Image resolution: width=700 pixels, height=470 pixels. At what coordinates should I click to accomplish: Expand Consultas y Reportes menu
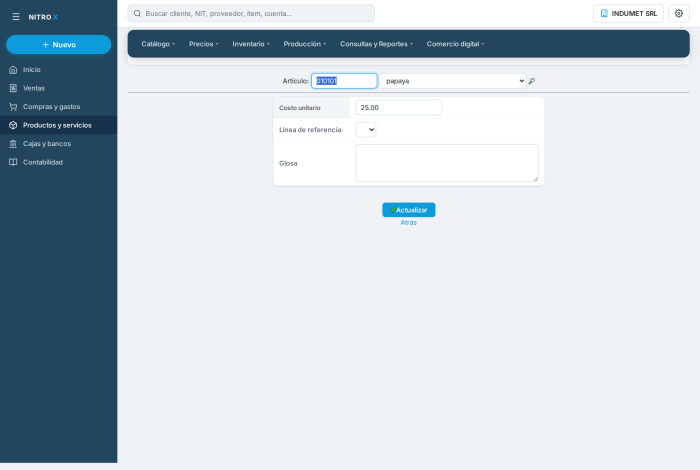coord(376,44)
